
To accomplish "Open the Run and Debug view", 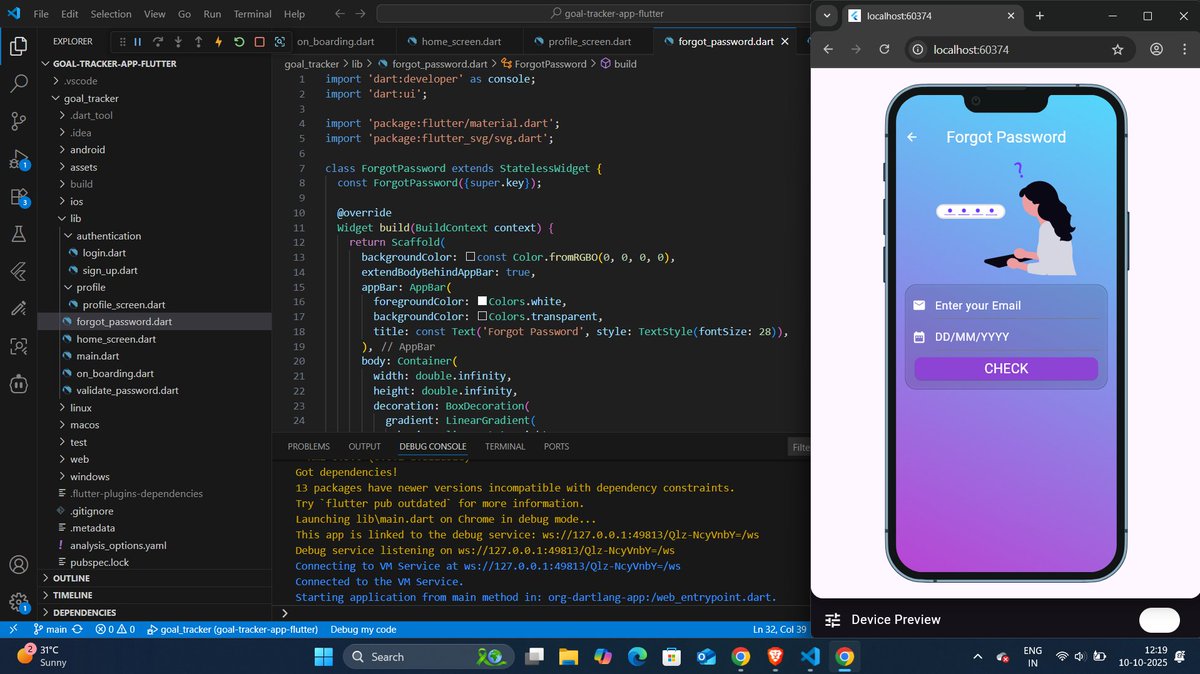I will [x=18, y=158].
